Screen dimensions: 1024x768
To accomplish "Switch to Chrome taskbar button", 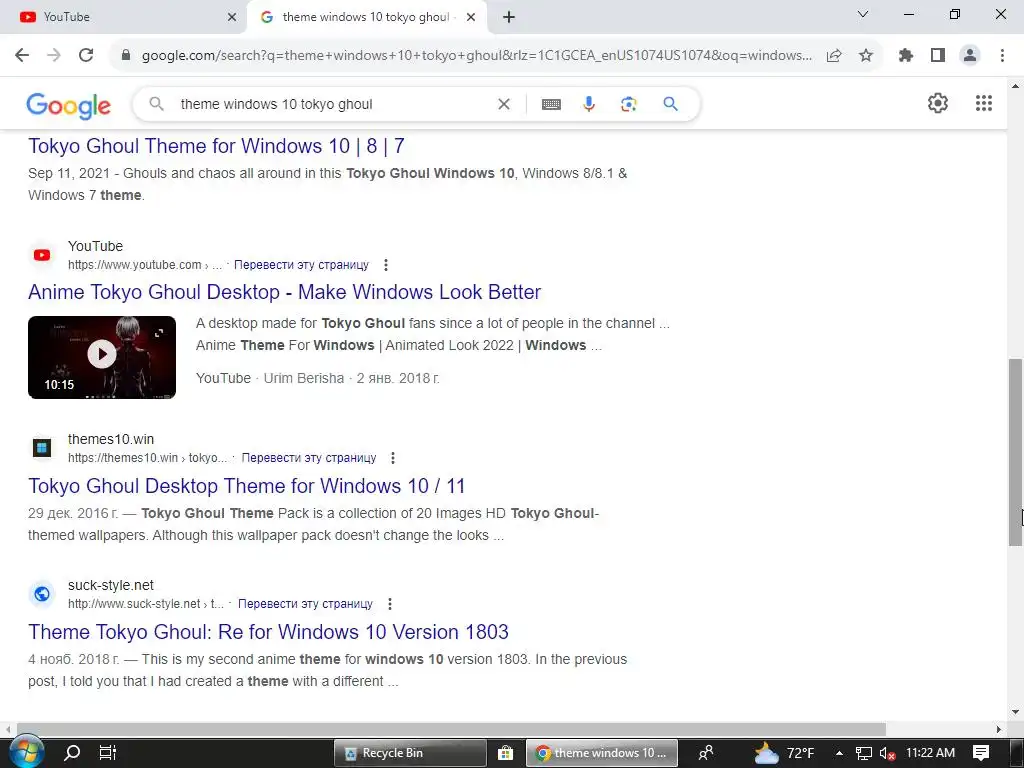I will 601,753.
